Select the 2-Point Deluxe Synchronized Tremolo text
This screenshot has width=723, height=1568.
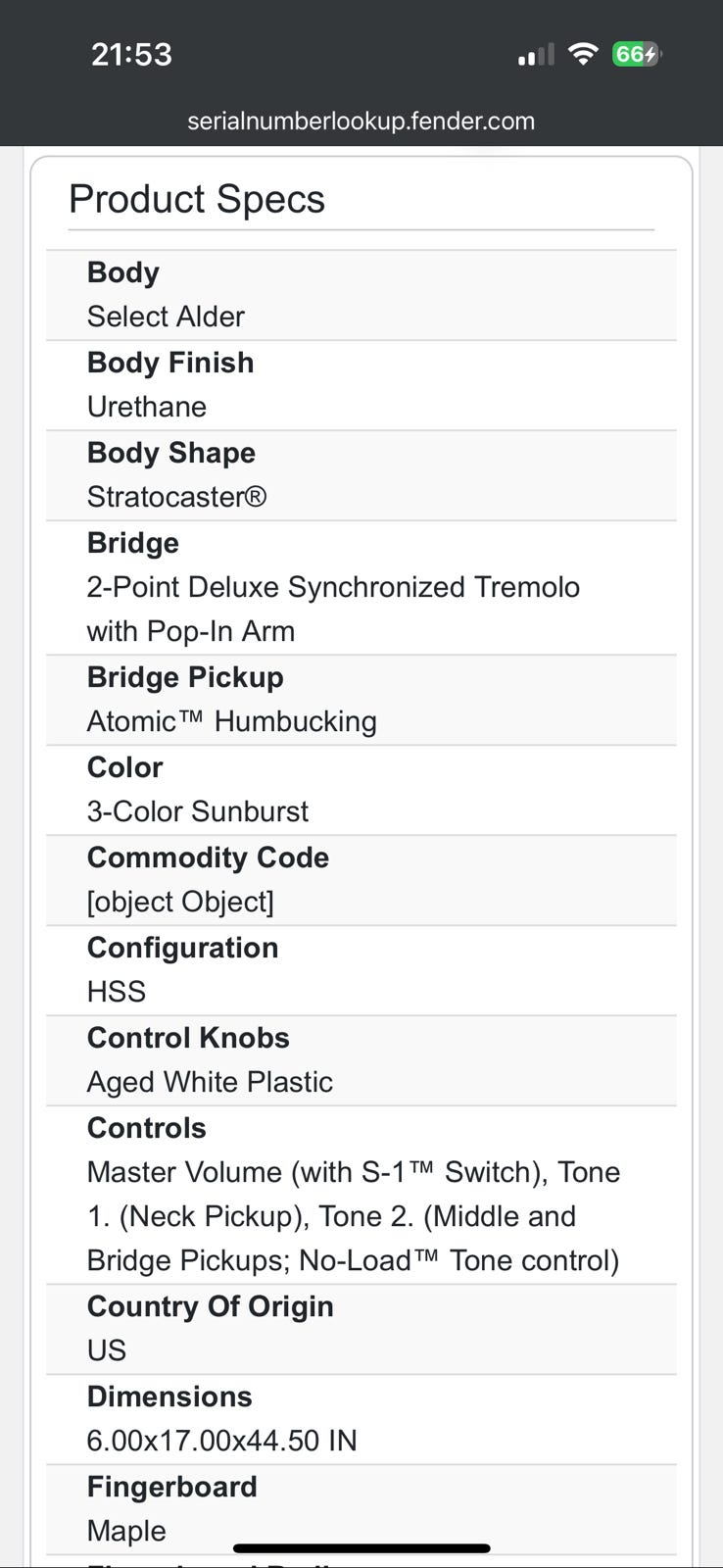point(333,587)
